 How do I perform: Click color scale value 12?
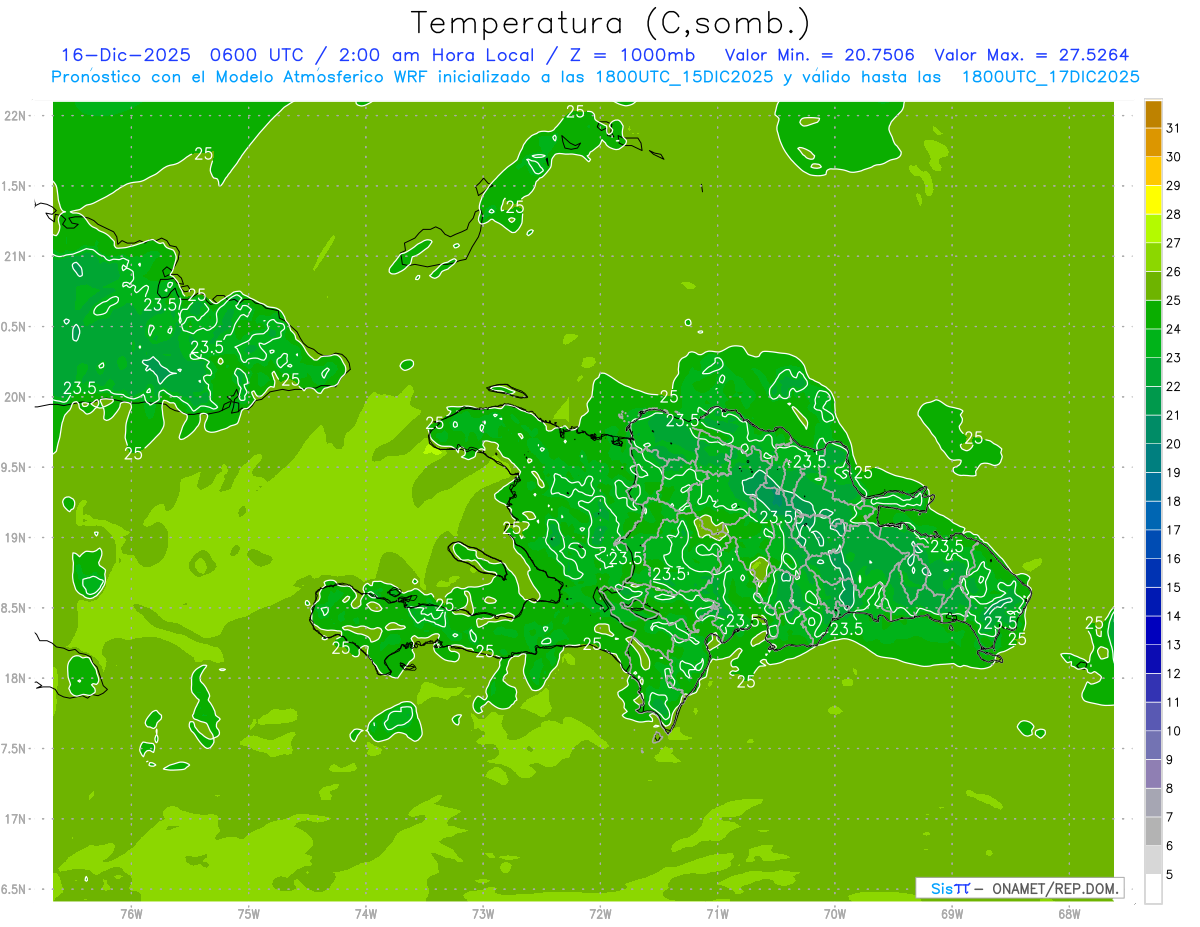point(1174,674)
